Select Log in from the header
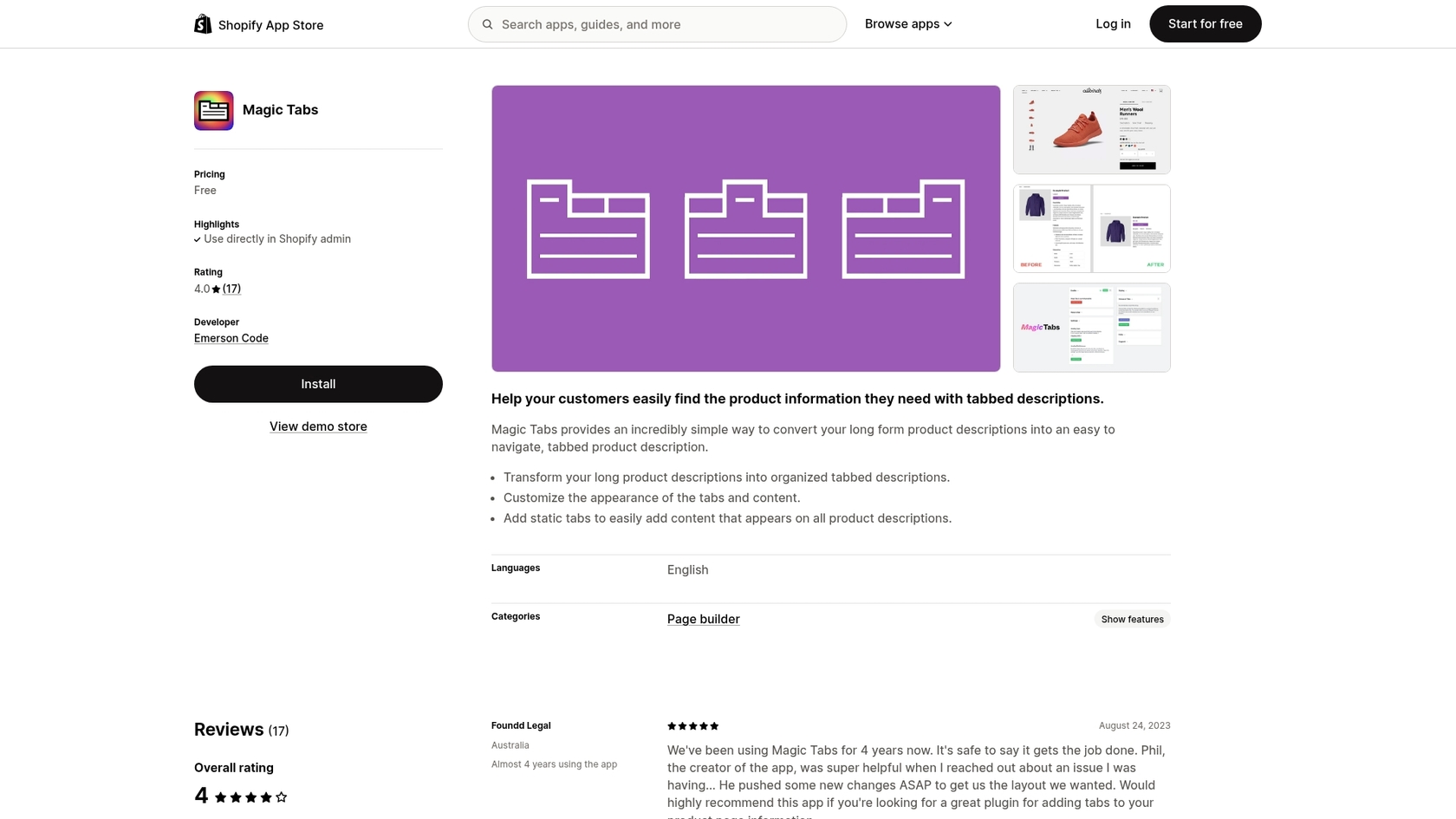The height and width of the screenshot is (819, 1456). 1113,23
